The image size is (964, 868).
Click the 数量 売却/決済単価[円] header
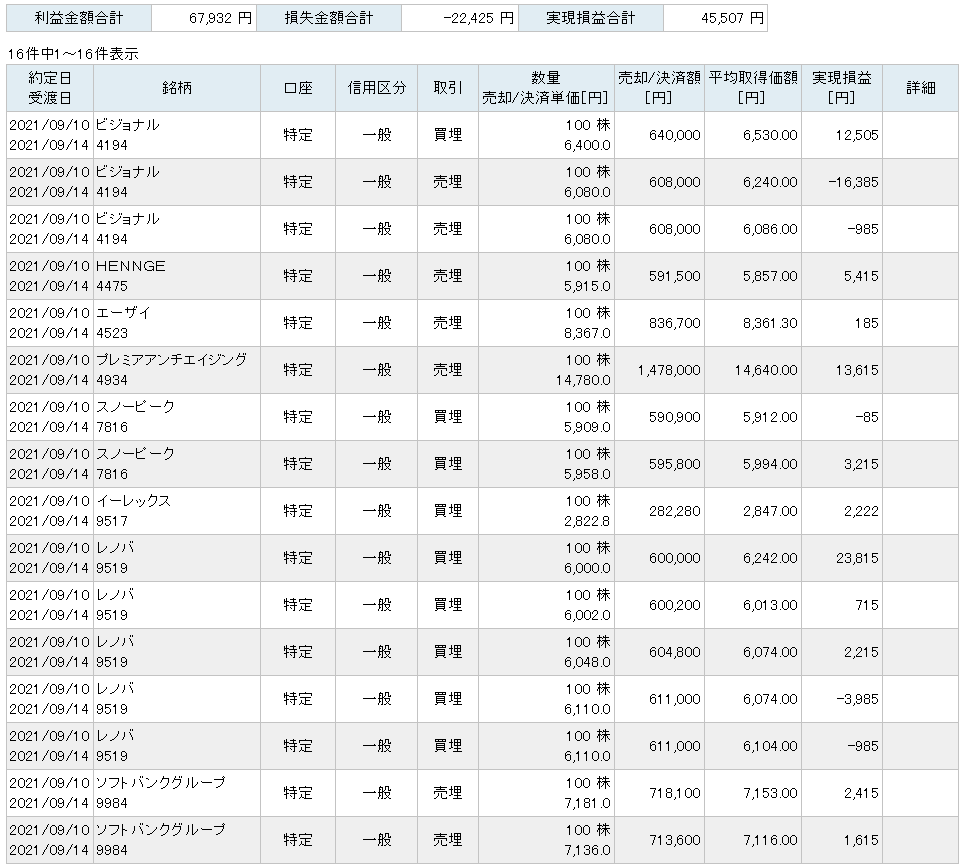546,88
